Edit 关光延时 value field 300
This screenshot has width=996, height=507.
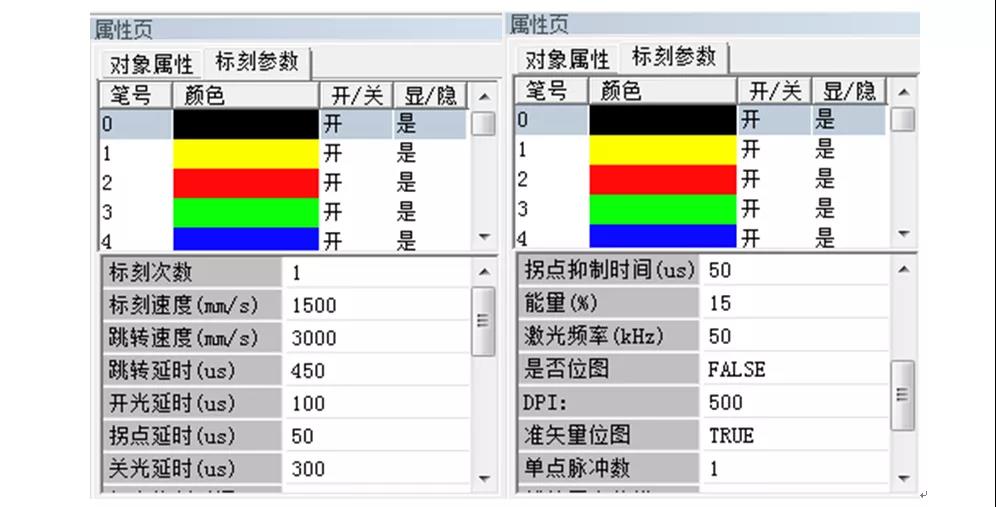(377, 469)
